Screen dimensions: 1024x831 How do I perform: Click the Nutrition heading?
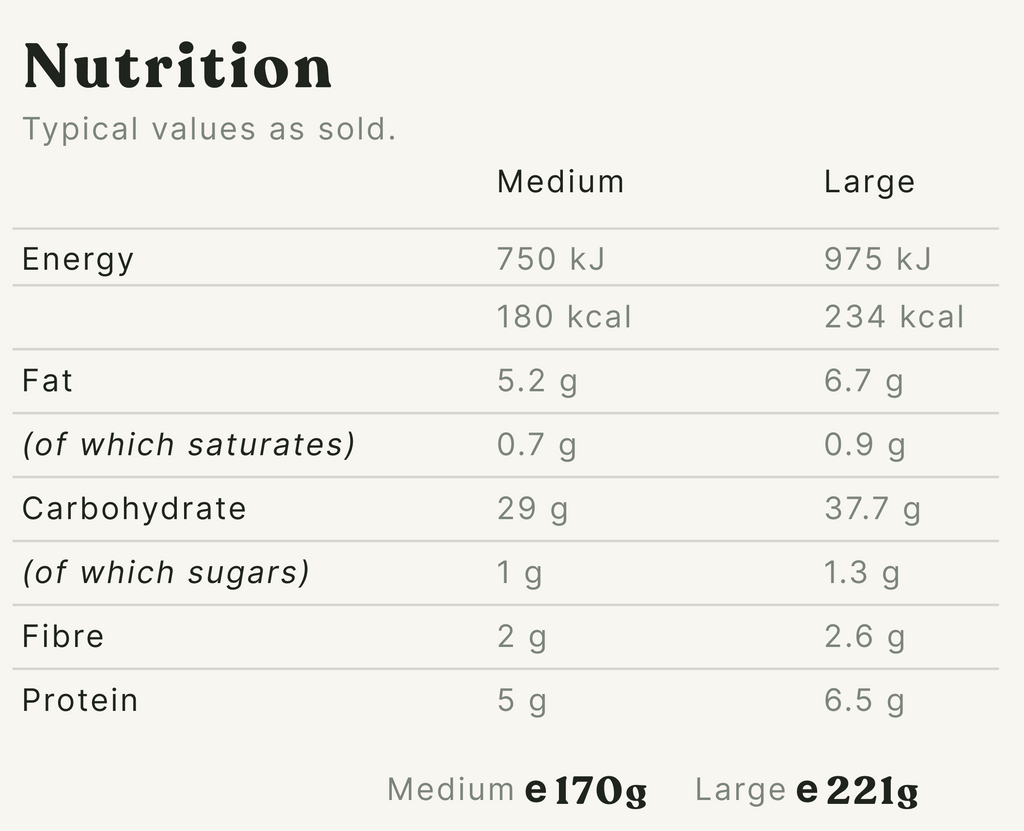click(177, 68)
